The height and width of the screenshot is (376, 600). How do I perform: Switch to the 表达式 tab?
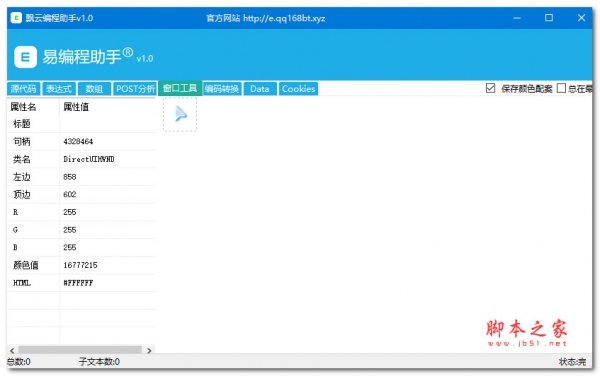click(59, 89)
